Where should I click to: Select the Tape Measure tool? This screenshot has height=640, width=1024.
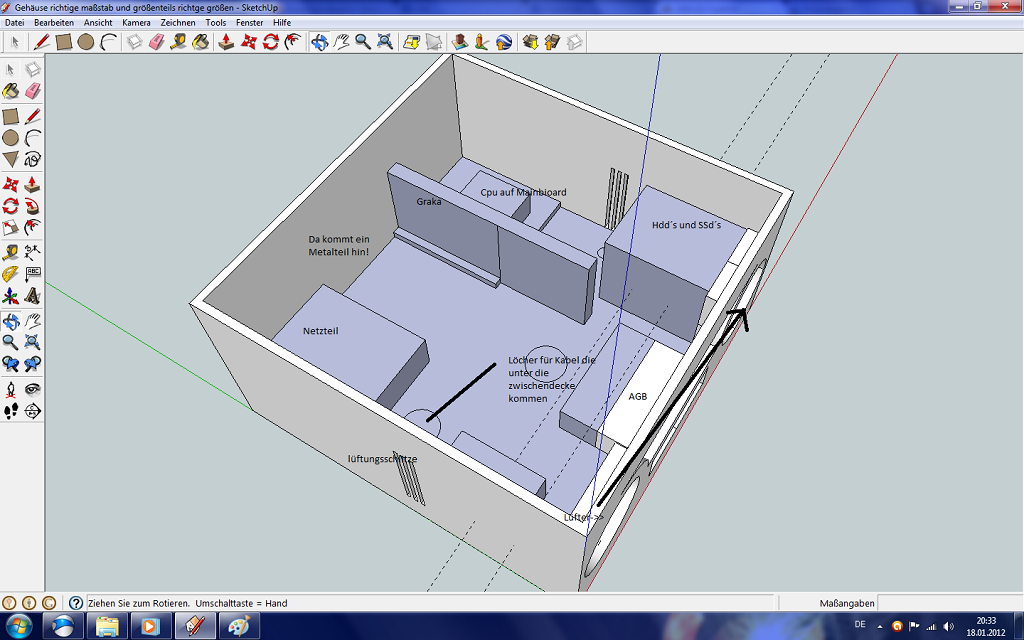point(178,41)
